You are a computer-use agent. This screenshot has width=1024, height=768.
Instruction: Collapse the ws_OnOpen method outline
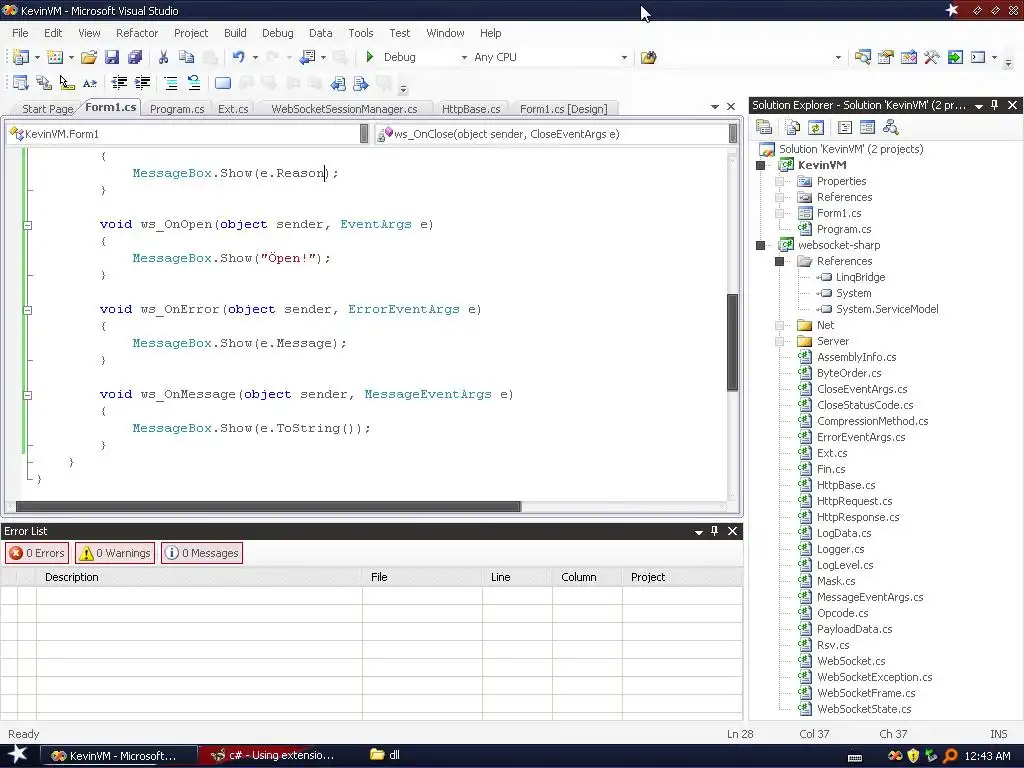(27, 225)
